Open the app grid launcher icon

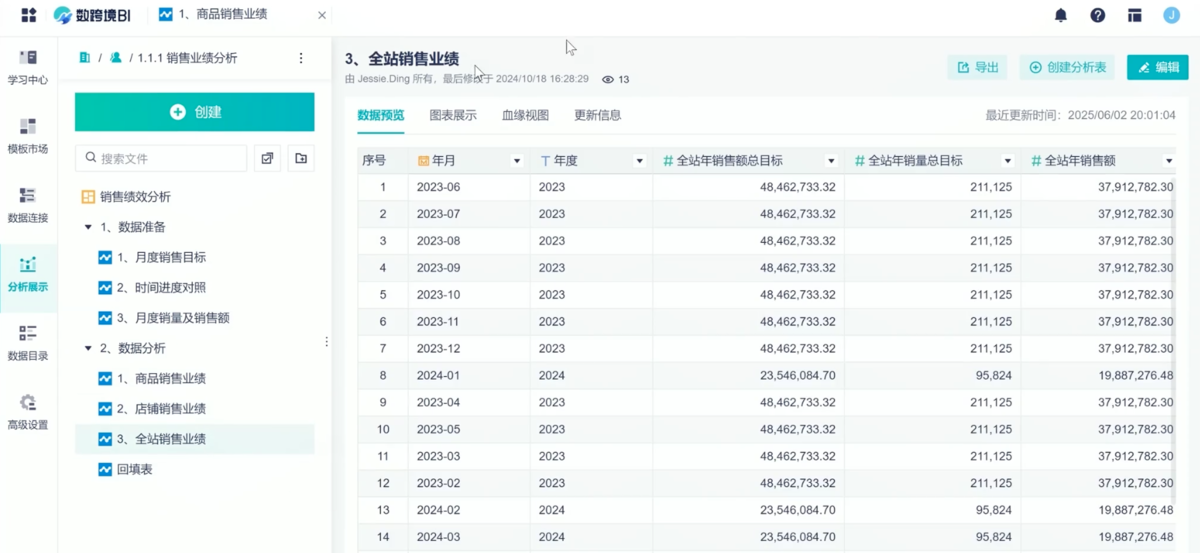pyautogui.click(x=28, y=15)
